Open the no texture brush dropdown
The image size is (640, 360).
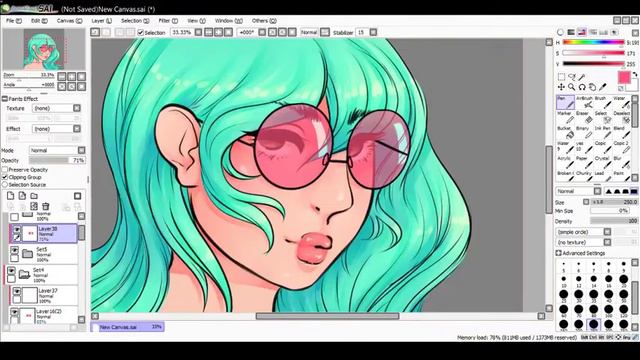point(584,242)
